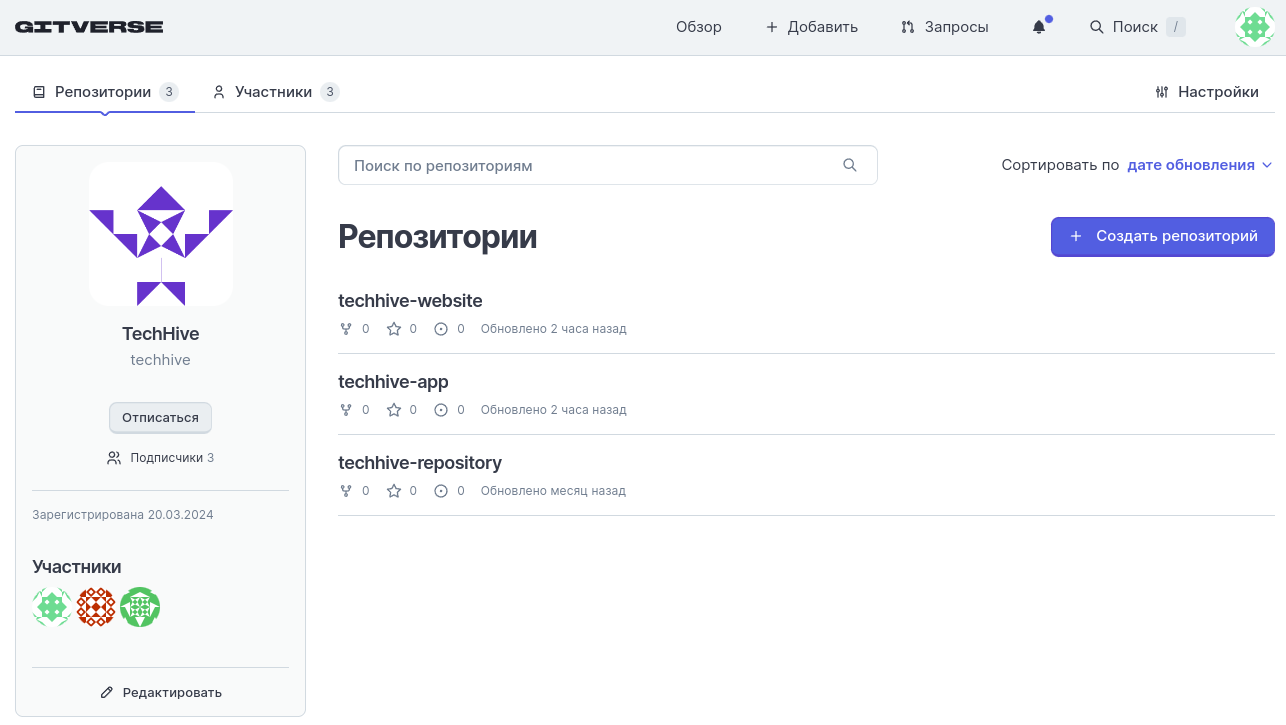This screenshot has width=1286, height=725.
Task: Open the notifications bell
Action: (1039, 27)
